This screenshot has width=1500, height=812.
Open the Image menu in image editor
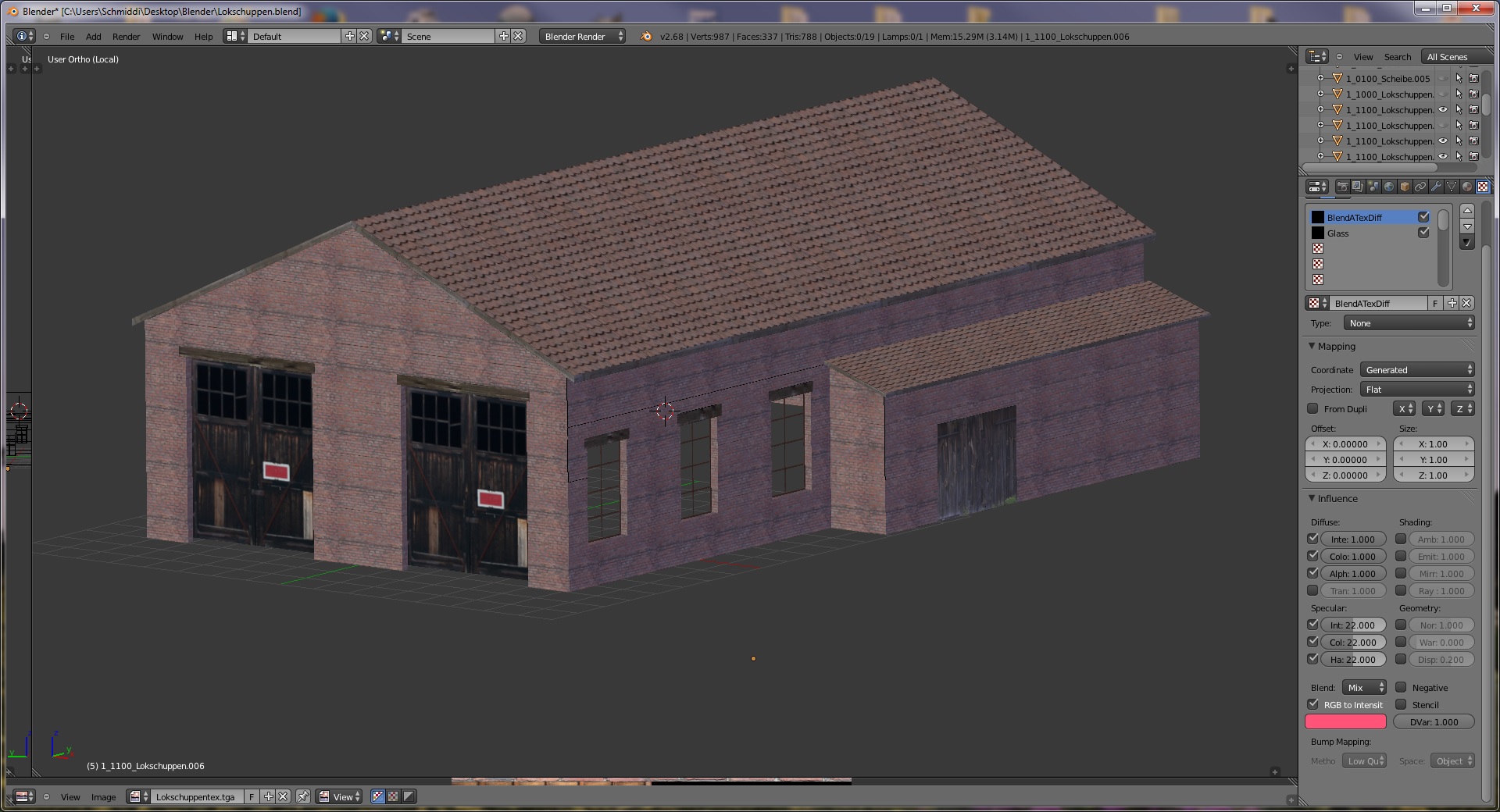[x=103, y=797]
